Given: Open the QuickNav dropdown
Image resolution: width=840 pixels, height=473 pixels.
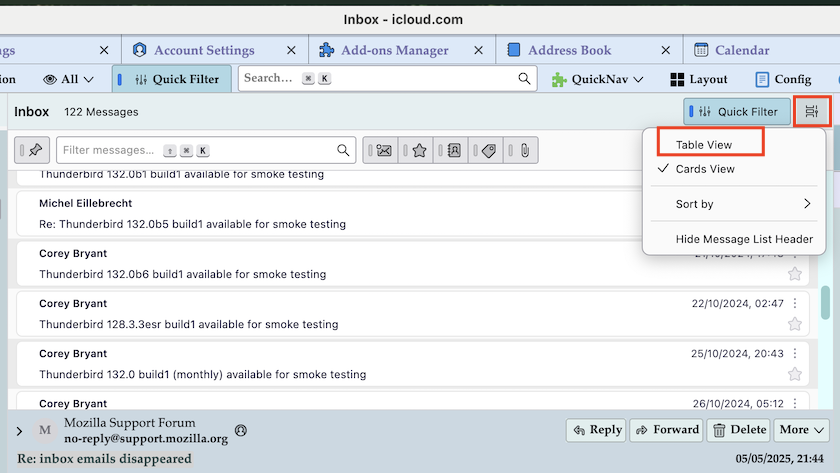Looking at the screenshot, I should click(597, 79).
